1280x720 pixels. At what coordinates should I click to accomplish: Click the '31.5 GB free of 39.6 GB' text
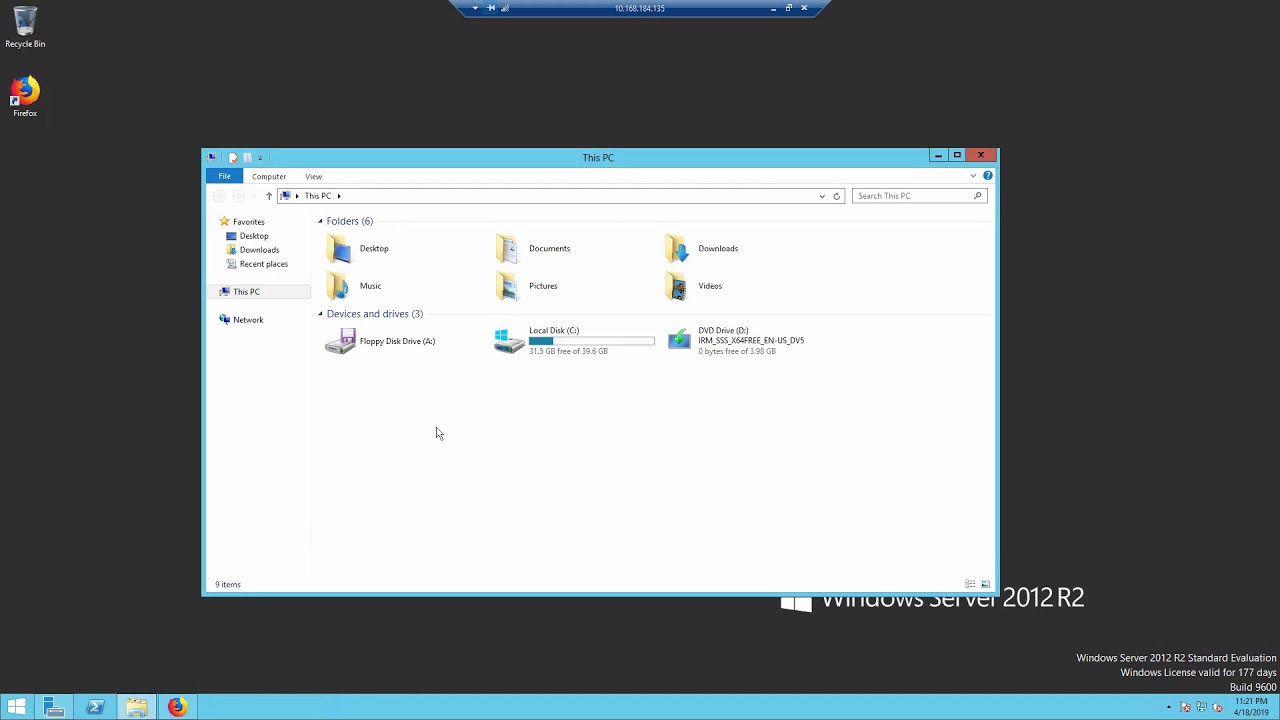click(x=568, y=351)
